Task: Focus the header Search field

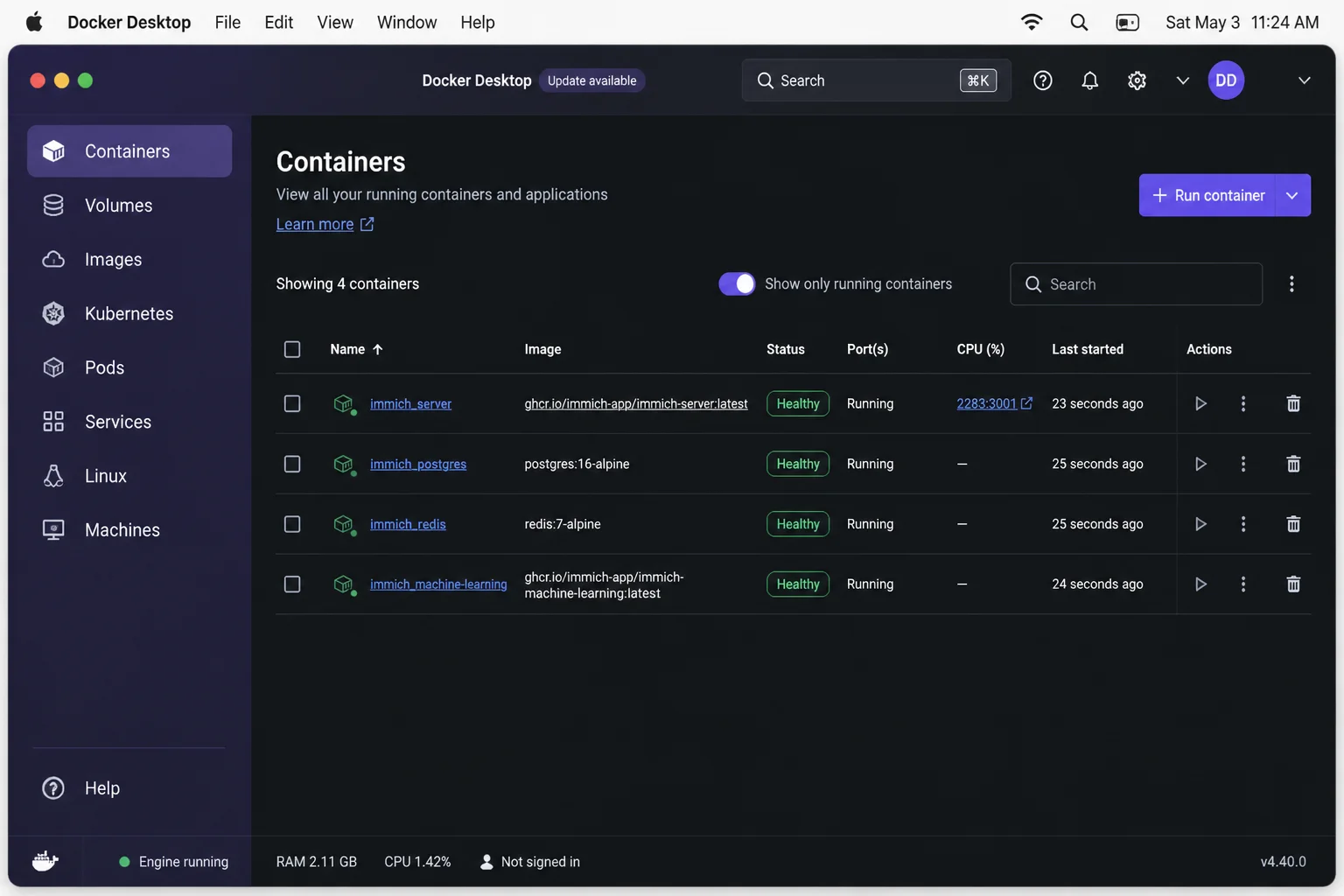Action: tap(876, 80)
